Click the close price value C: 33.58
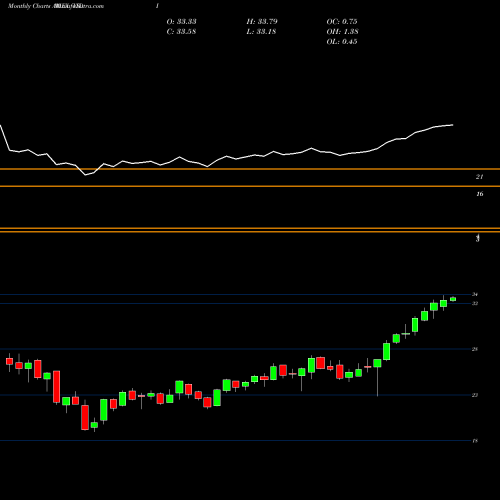The image size is (500, 500). click(181, 32)
